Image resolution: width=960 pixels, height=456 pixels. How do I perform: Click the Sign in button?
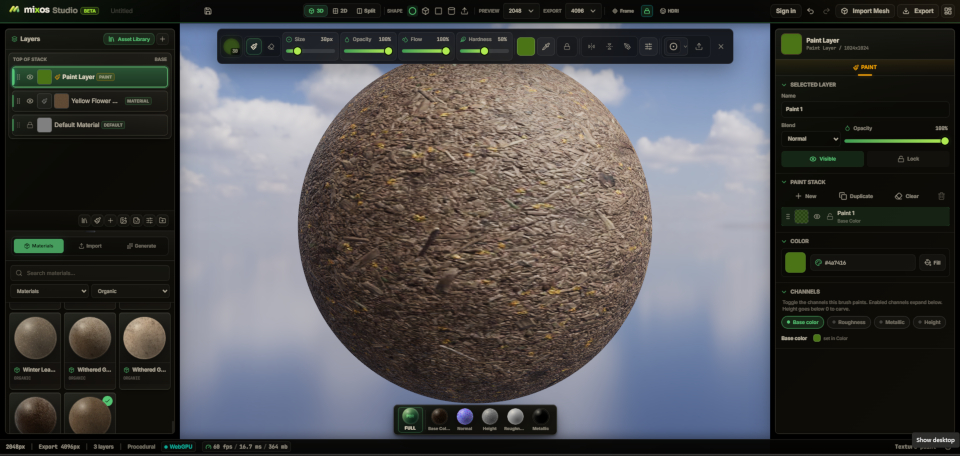coord(786,11)
